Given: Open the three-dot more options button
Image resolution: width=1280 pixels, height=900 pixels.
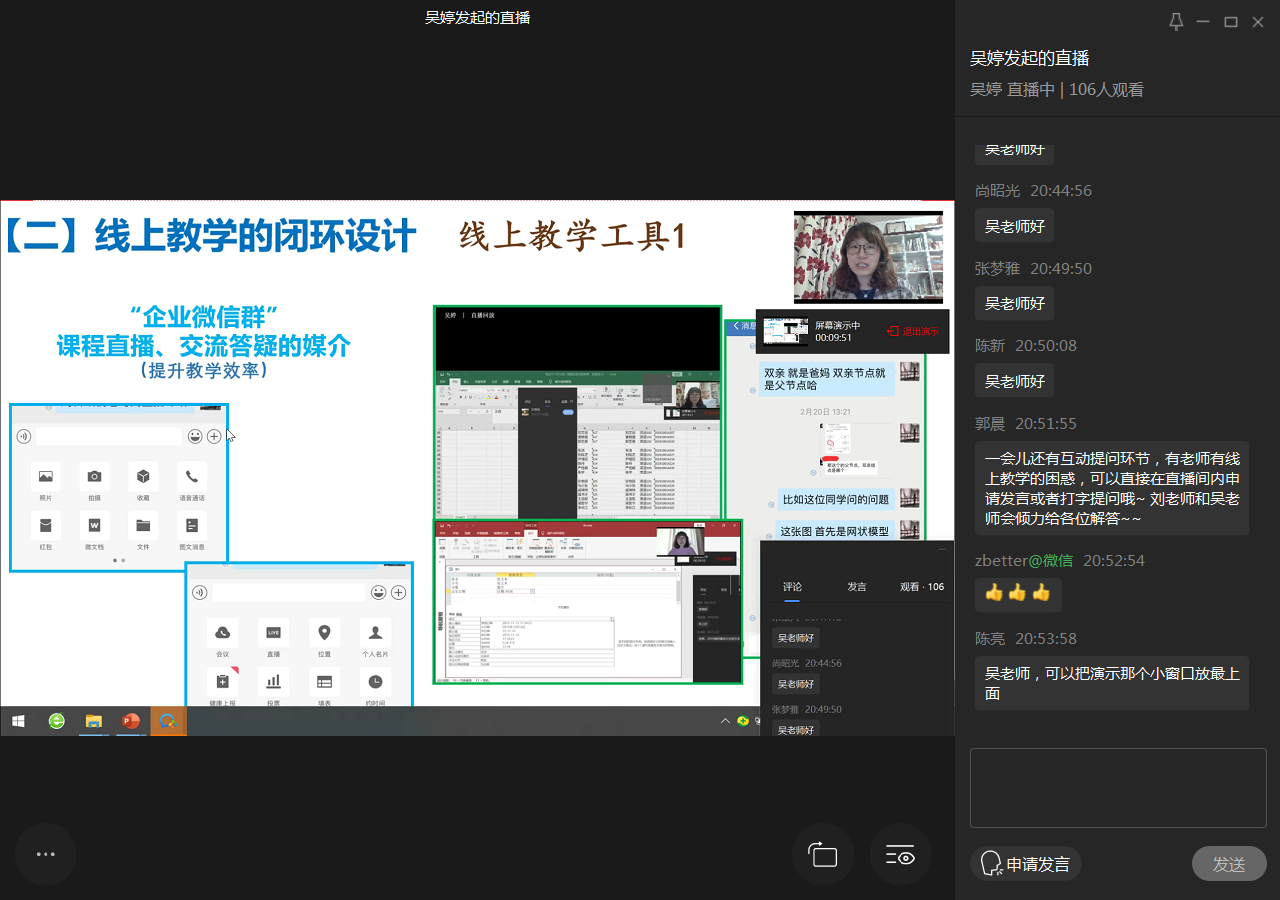Looking at the screenshot, I should coord(45,854).
